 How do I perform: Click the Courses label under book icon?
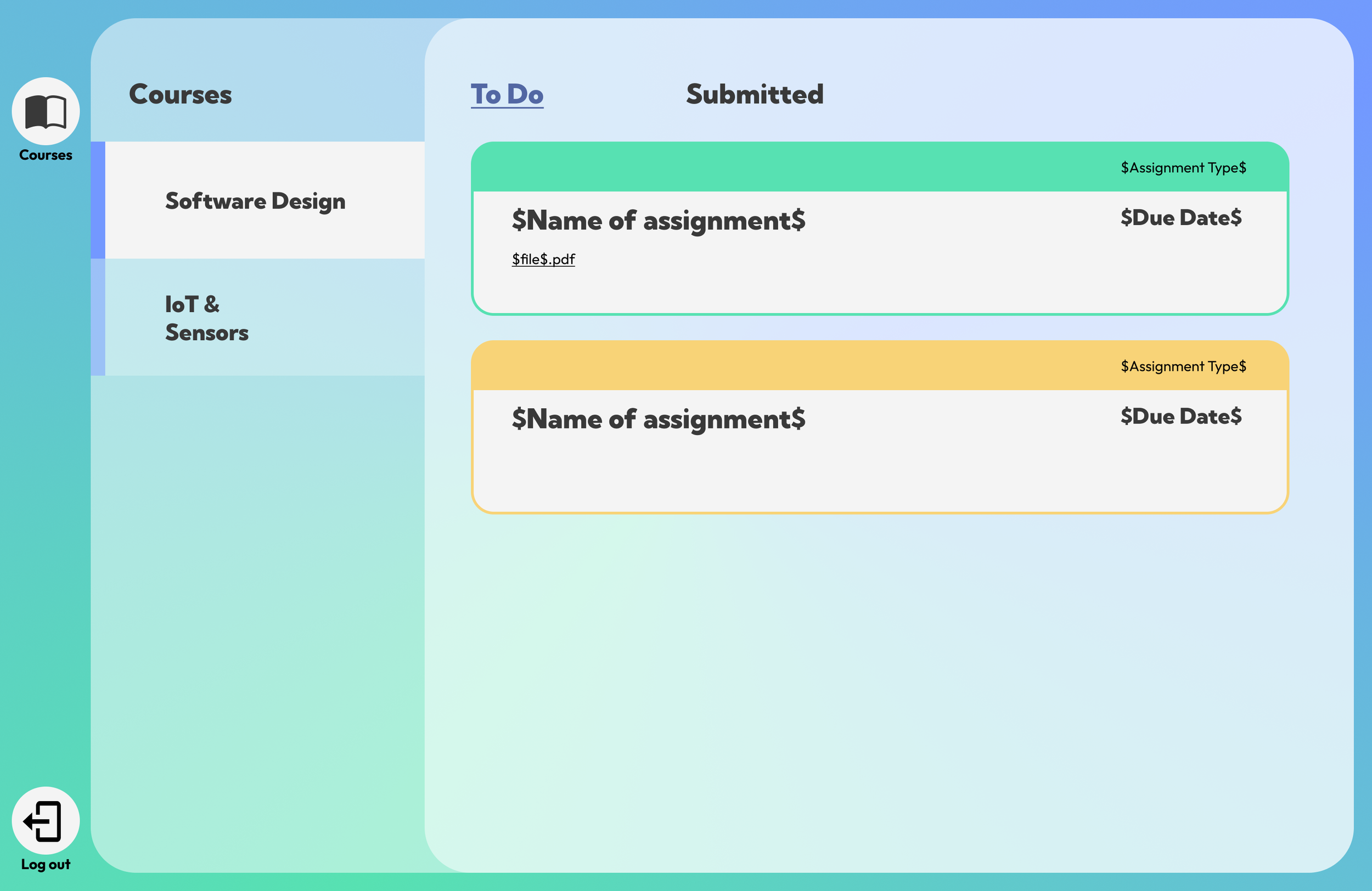(46, 155)
